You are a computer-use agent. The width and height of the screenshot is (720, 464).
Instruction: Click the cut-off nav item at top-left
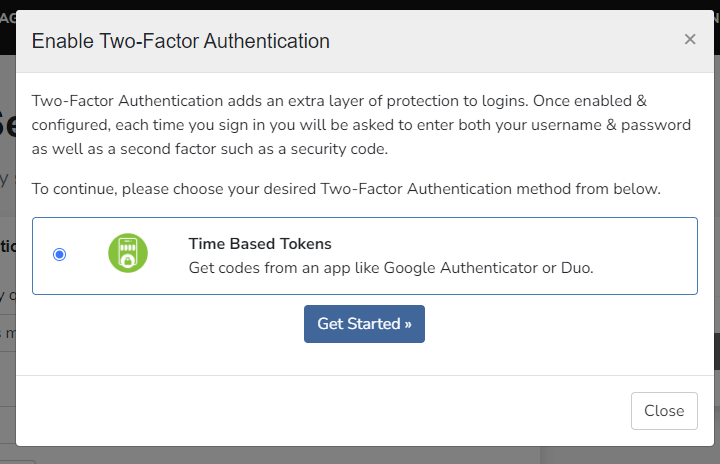(8, 18)
